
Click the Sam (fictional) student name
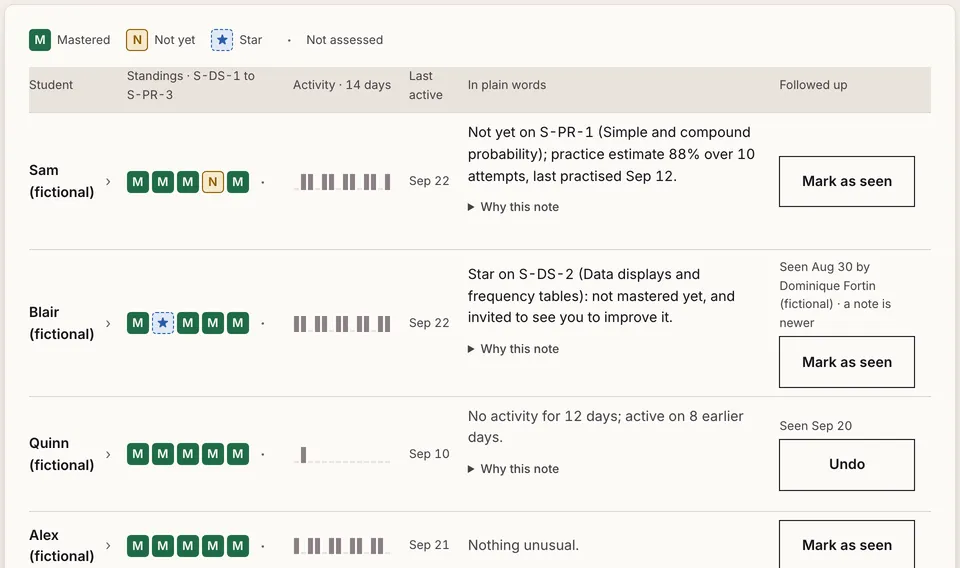(61, 181)
